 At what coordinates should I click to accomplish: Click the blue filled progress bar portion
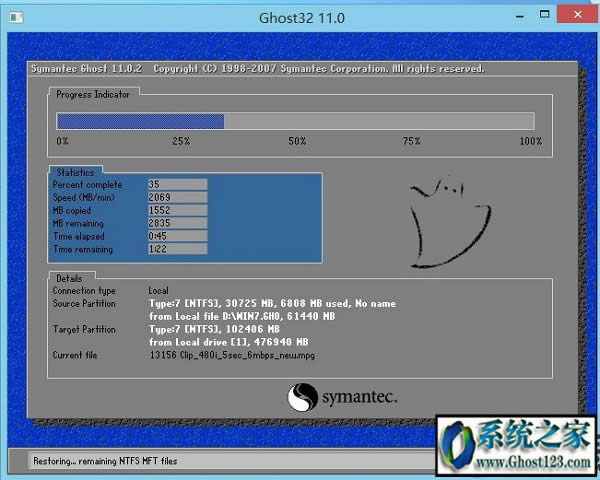pyautogui.click(x=140, y=121)
